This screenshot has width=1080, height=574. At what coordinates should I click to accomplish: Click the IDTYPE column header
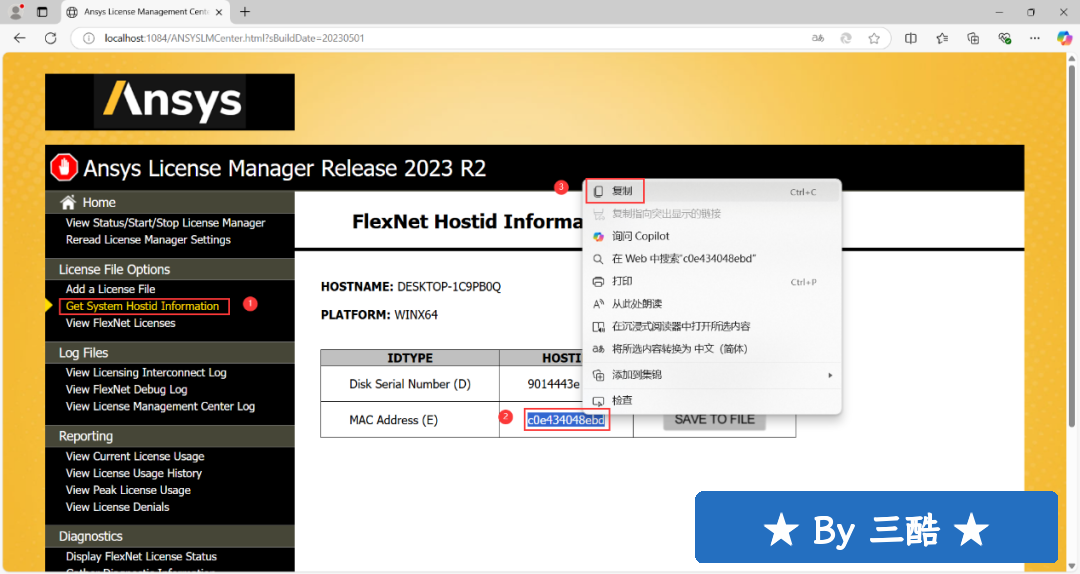click(x=410, y=358)
